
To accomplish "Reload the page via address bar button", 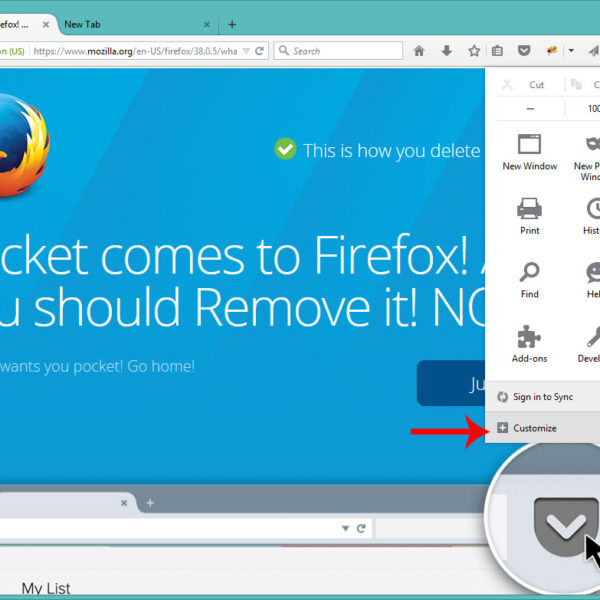I will click(x=259, y=51).
